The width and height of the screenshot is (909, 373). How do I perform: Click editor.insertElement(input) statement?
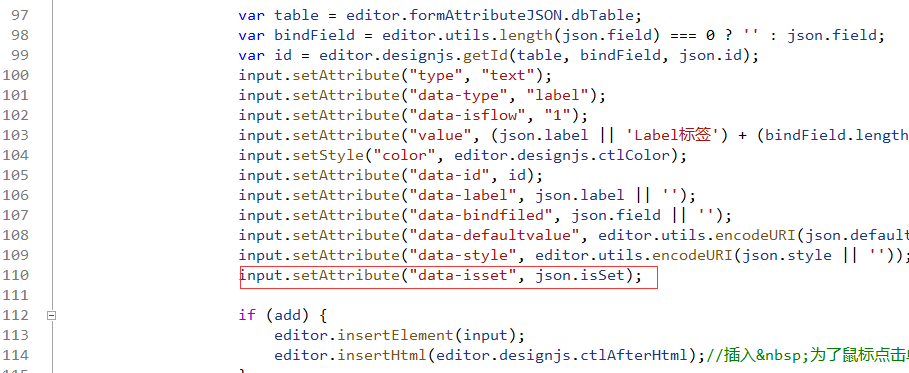click(399, 335)
